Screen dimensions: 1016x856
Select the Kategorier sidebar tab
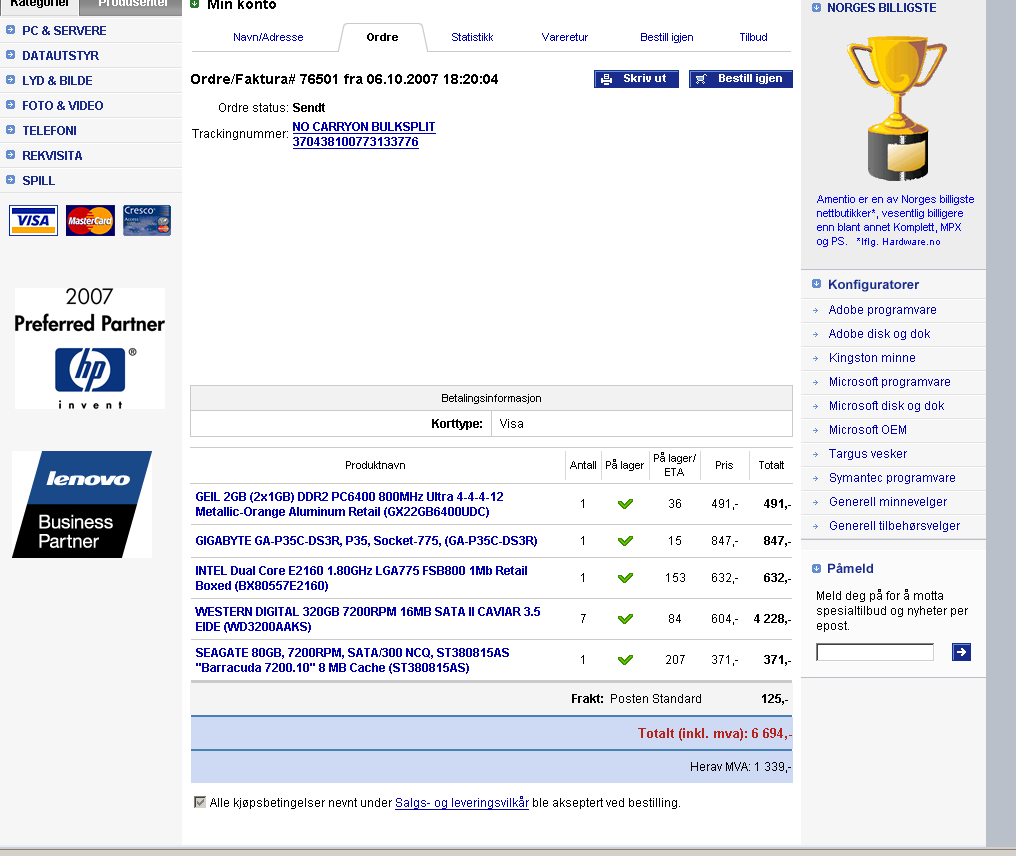[39, 5]
